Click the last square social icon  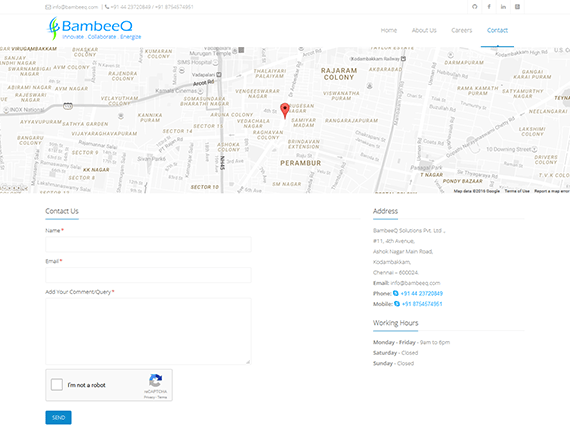517,7
